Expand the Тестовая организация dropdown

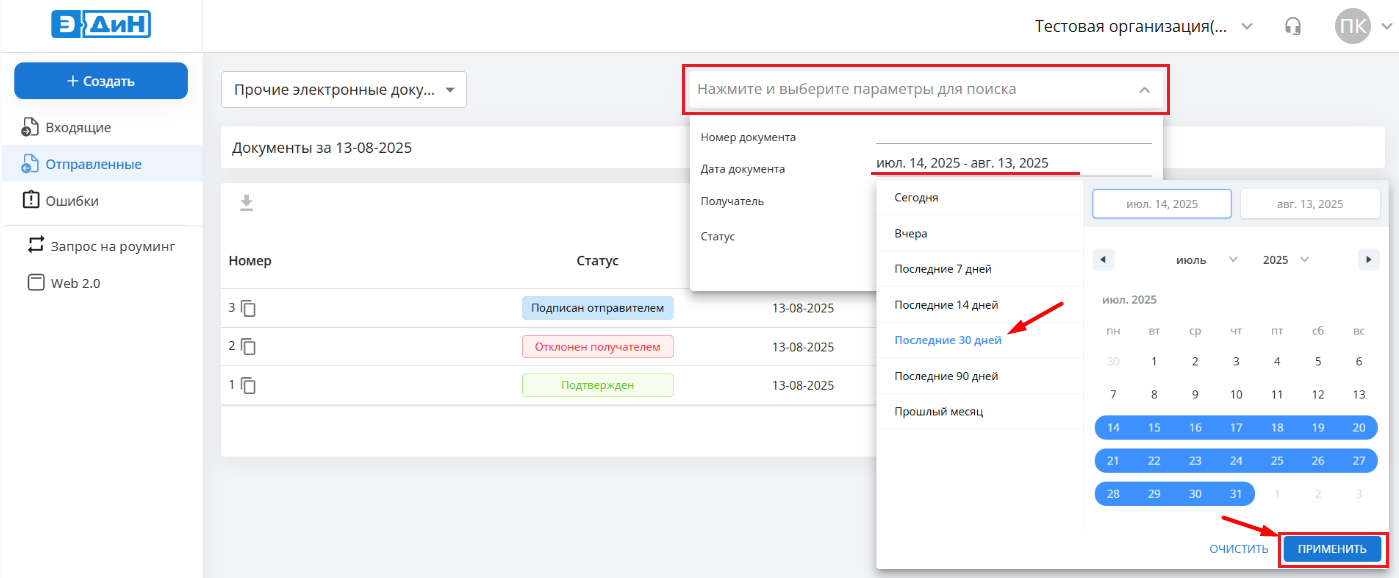click(1247, 27)
